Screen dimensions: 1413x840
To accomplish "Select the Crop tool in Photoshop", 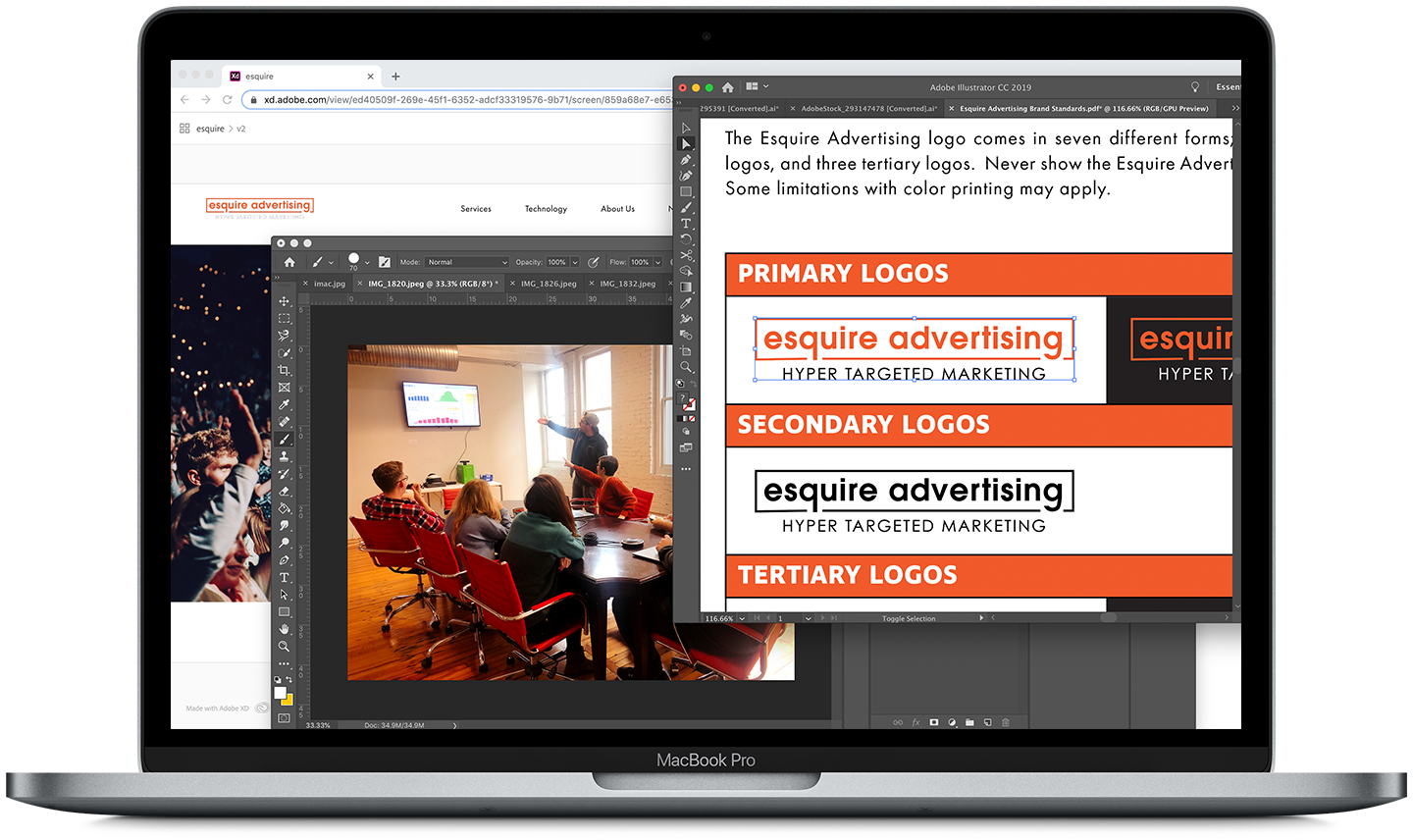I will 284,370.
